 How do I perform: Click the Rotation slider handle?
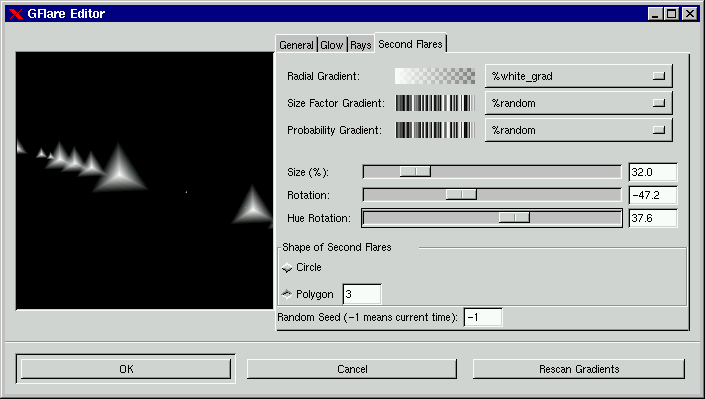[x=461, y=194]
